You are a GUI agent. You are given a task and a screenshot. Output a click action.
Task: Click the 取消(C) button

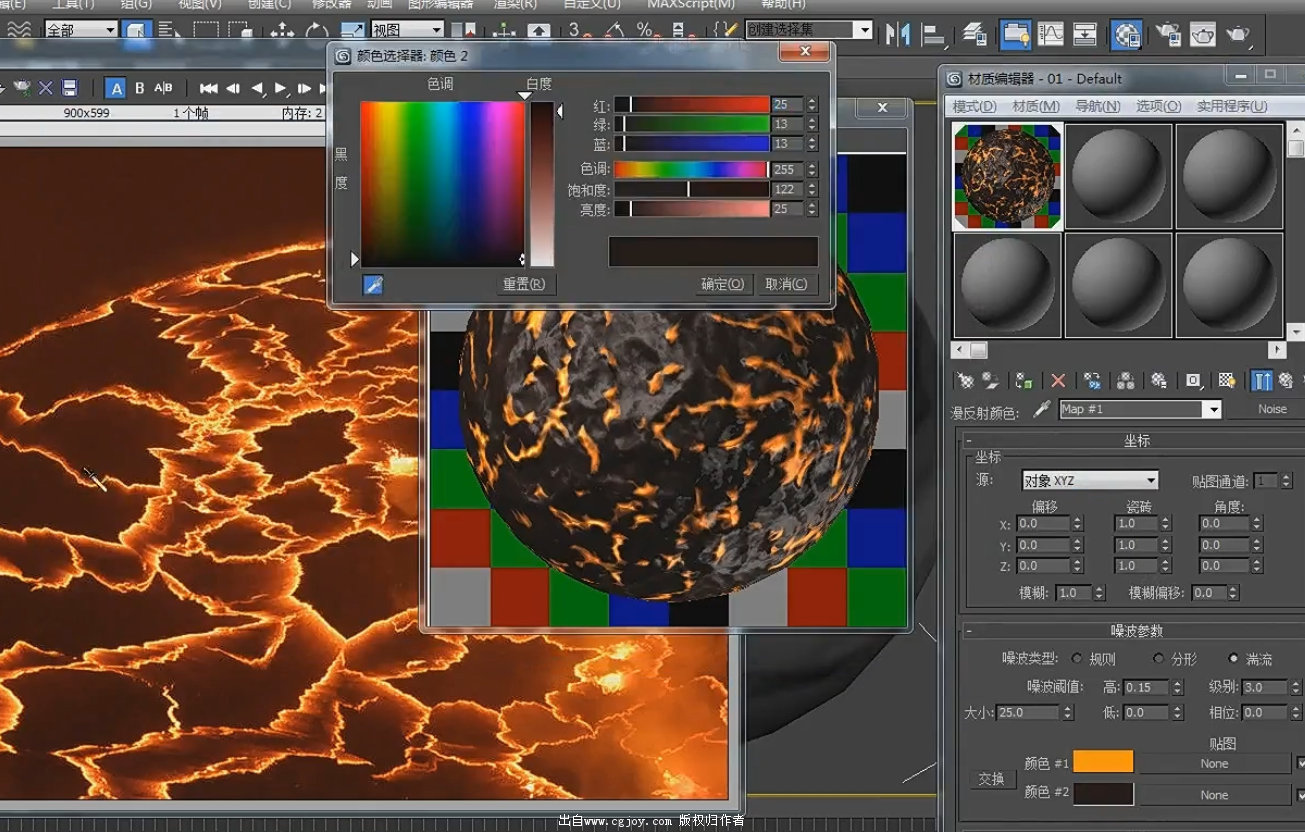coord(786,284)
